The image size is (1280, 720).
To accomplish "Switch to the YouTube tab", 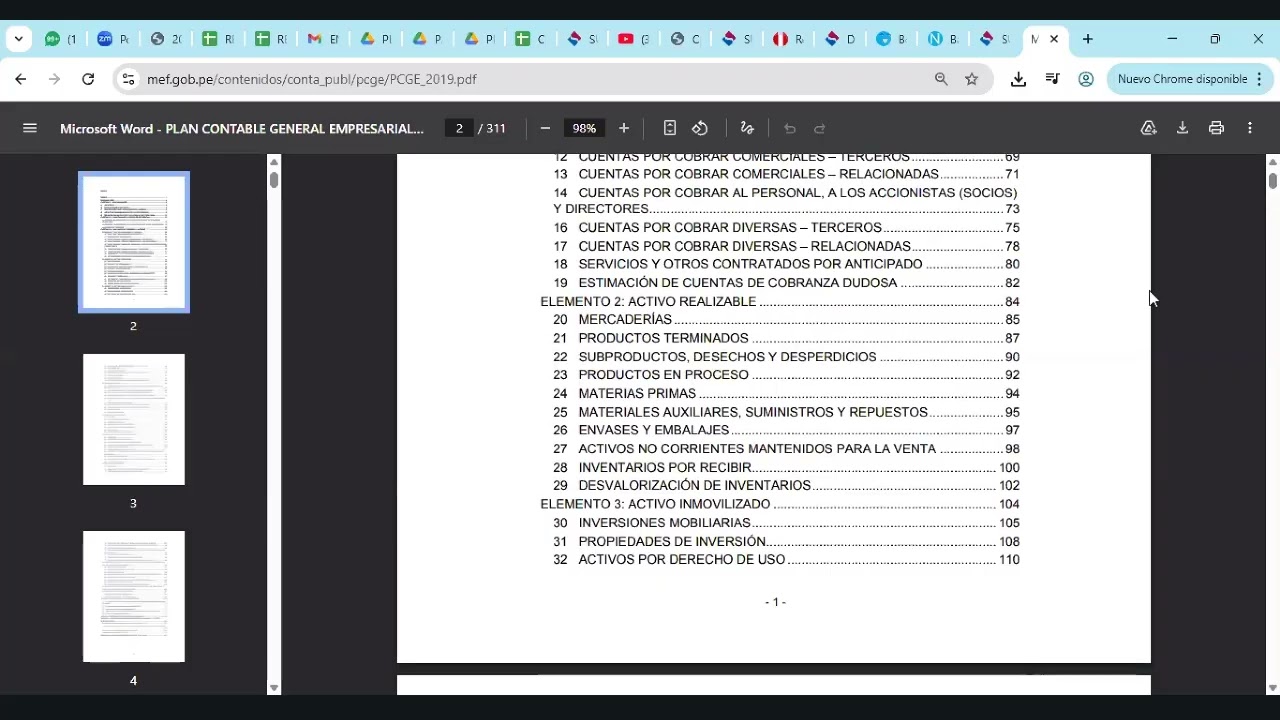I will click(633, 39).
